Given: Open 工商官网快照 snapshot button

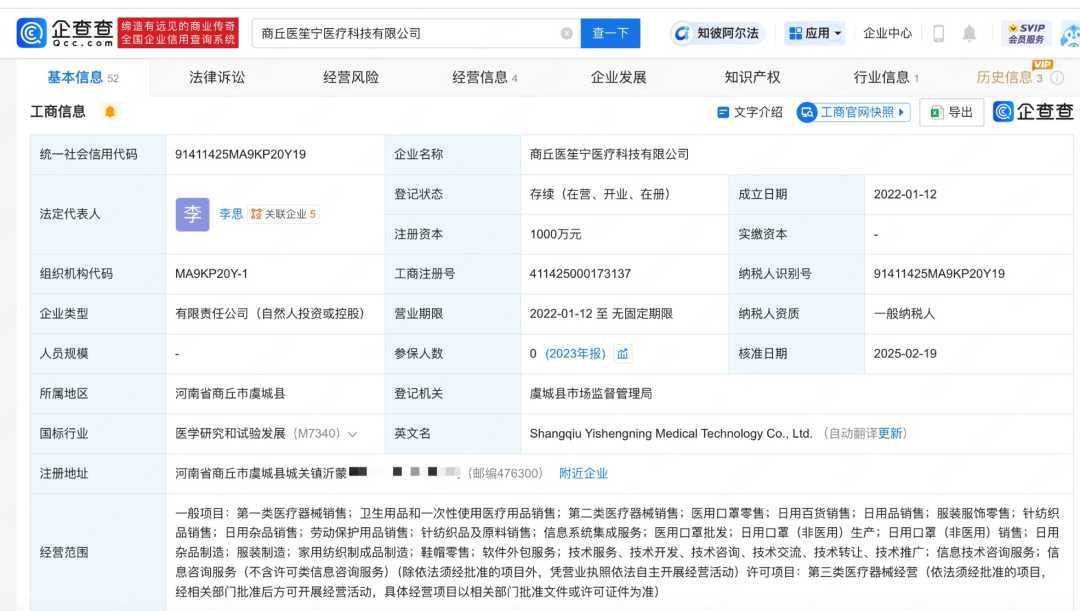Looking at the screenshot, I should point(853,112).
